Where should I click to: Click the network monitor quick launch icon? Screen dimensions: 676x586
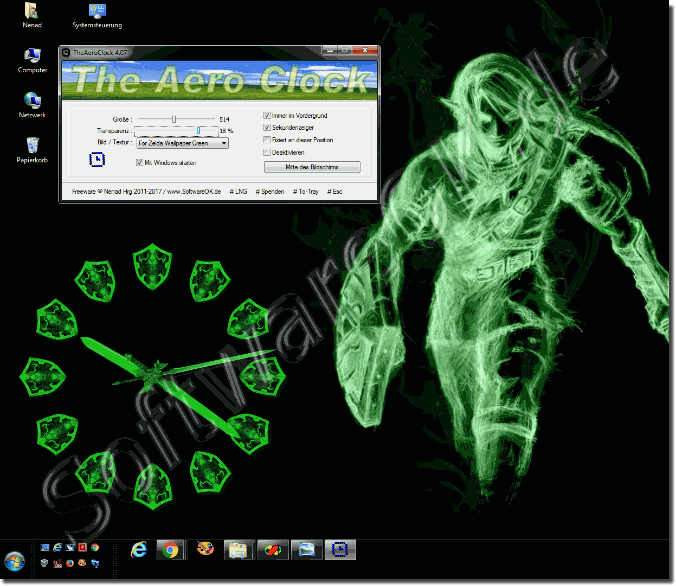pos(95,563)
